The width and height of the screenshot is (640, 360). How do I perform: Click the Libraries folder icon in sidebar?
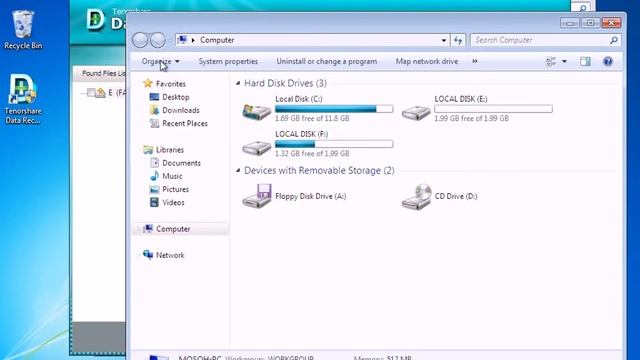[x=148, y=150]
